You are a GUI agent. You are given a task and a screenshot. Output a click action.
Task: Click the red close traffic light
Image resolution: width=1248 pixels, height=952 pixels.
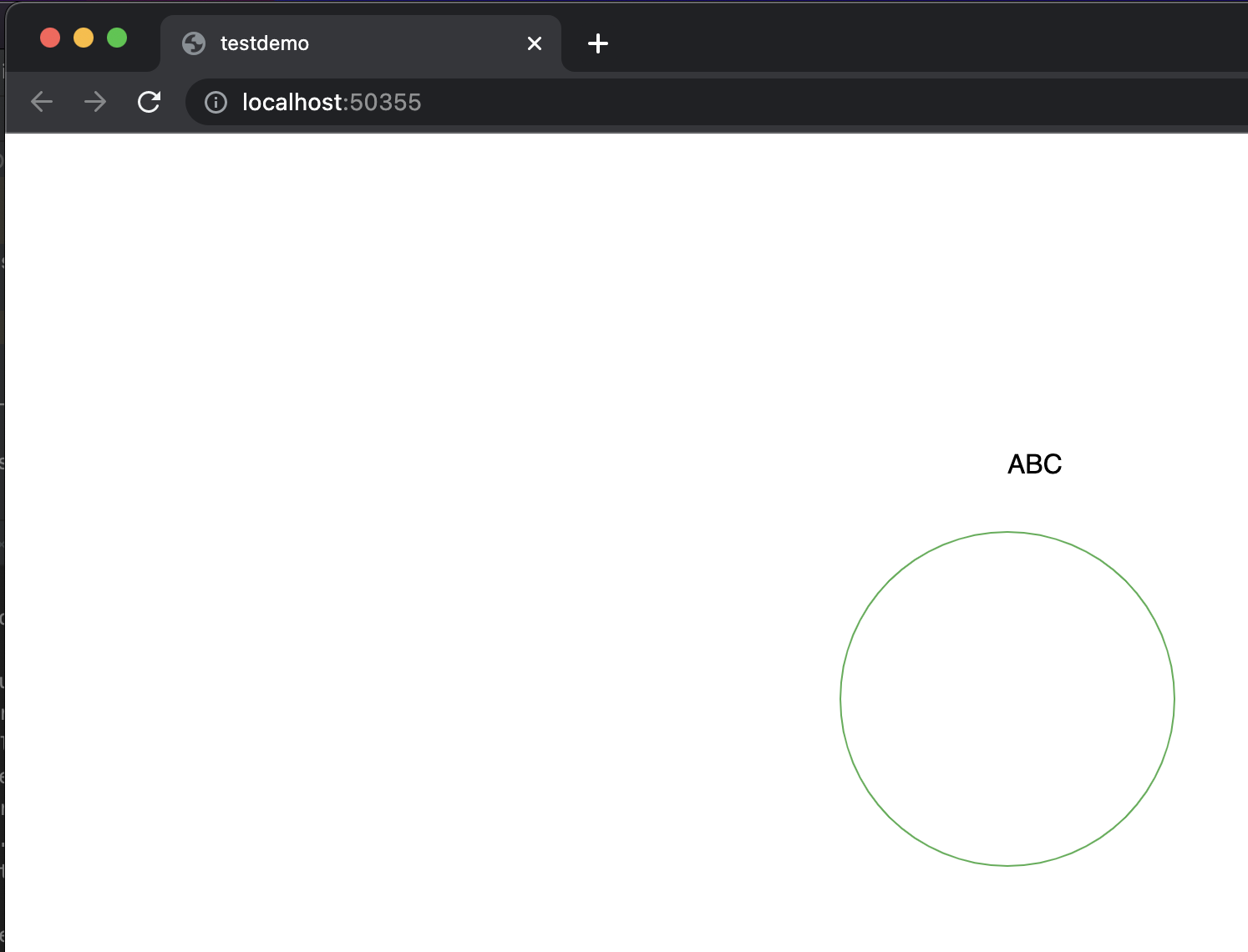tap(49, 37)
